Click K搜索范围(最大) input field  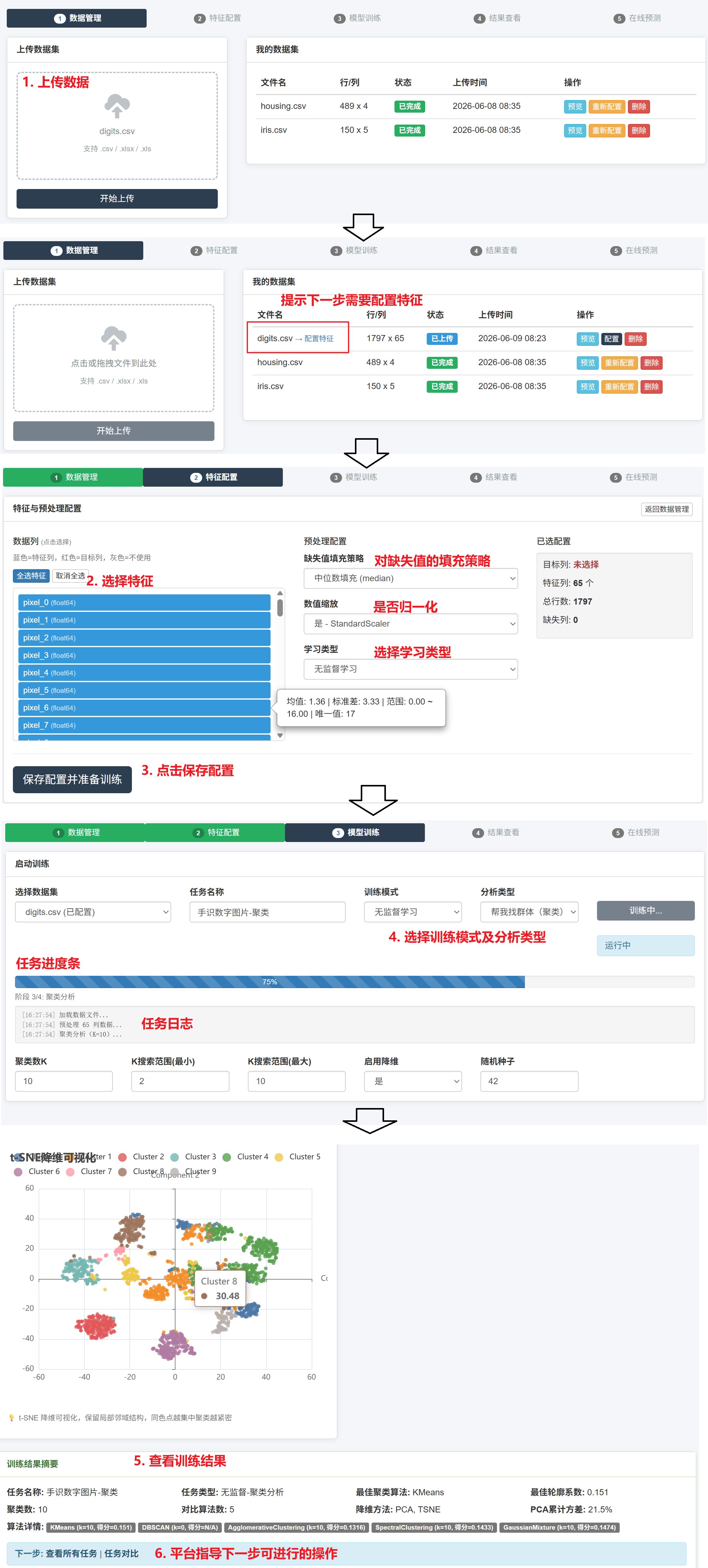click(296, 1081)
